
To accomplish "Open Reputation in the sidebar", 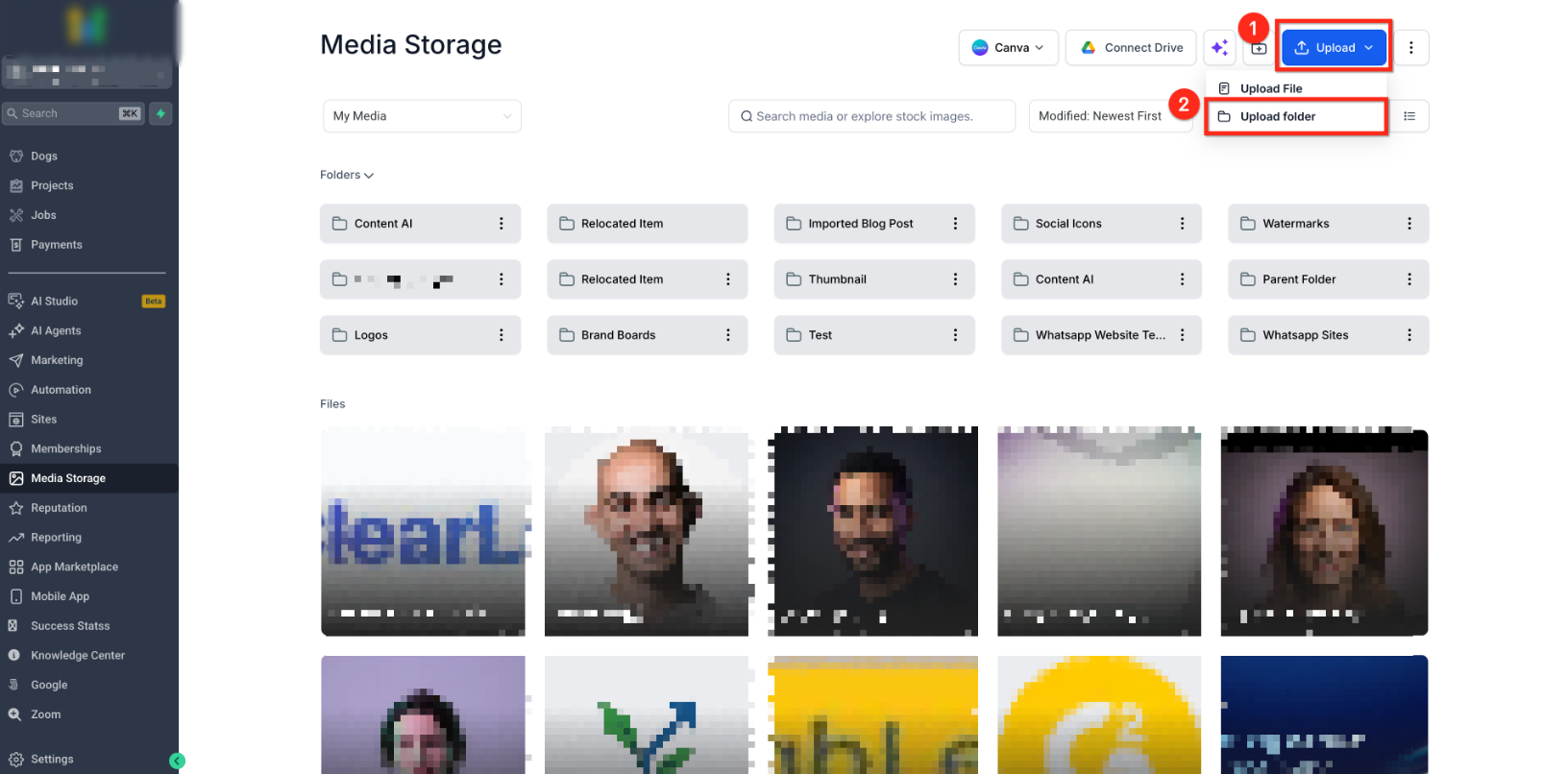I will pos(89,508).
